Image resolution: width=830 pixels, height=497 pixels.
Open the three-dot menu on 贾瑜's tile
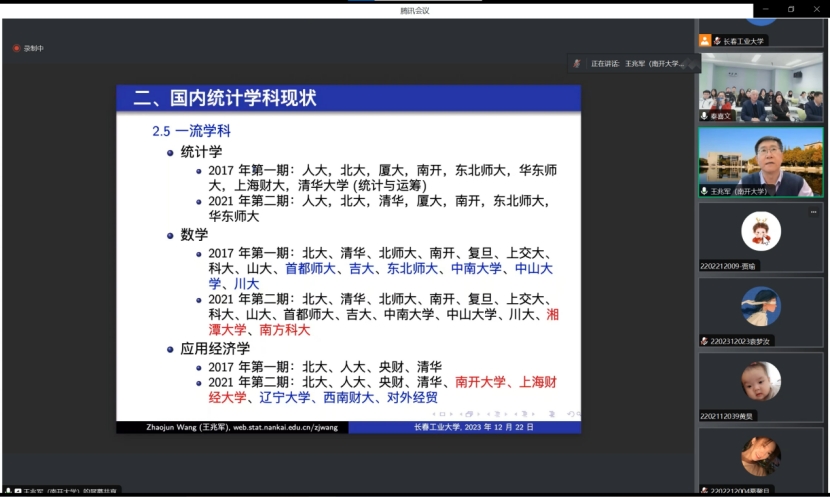[814, 212]
